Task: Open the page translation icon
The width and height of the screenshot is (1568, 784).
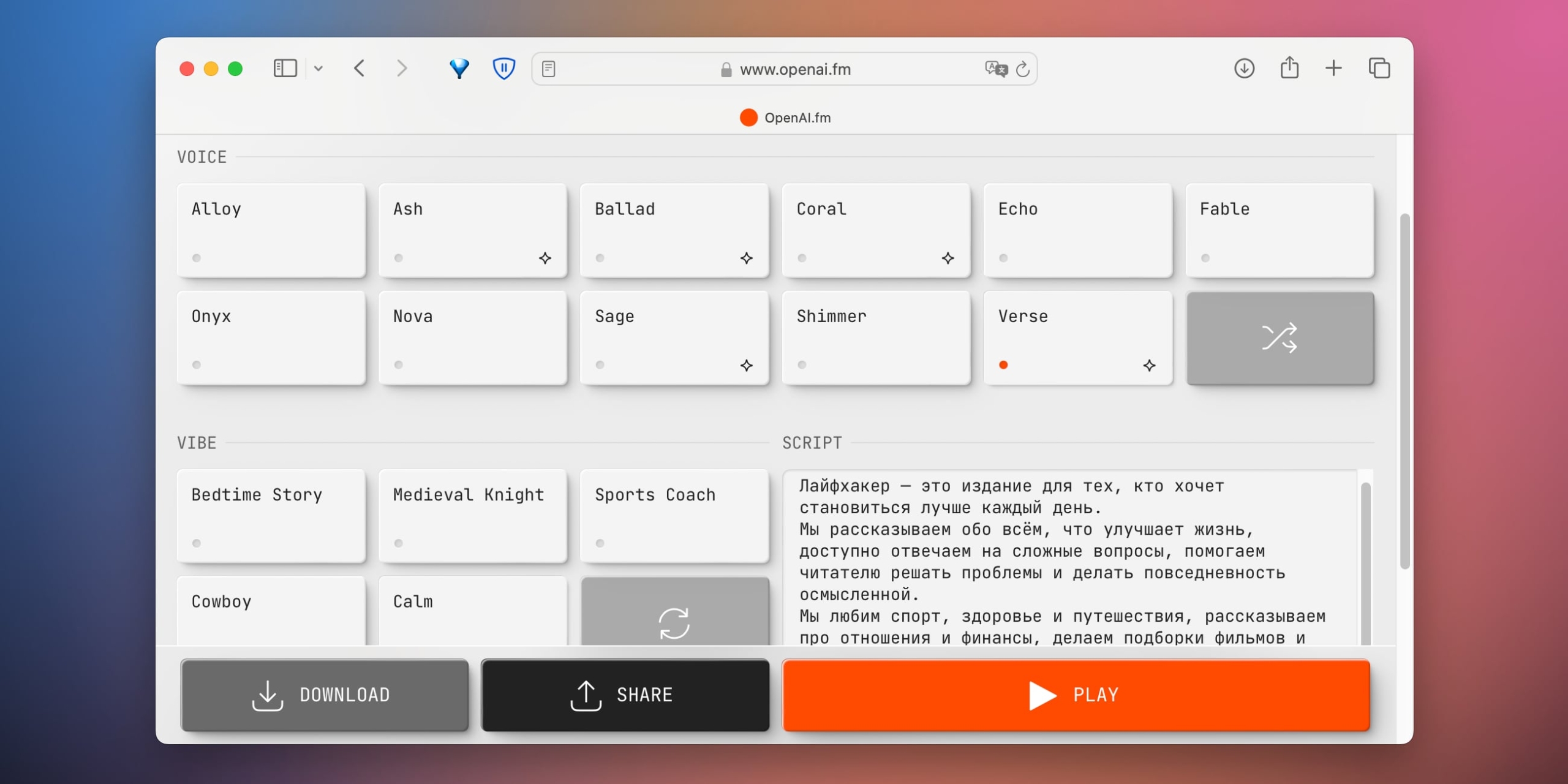Action: pyautogui.click(x=996, y=69)
